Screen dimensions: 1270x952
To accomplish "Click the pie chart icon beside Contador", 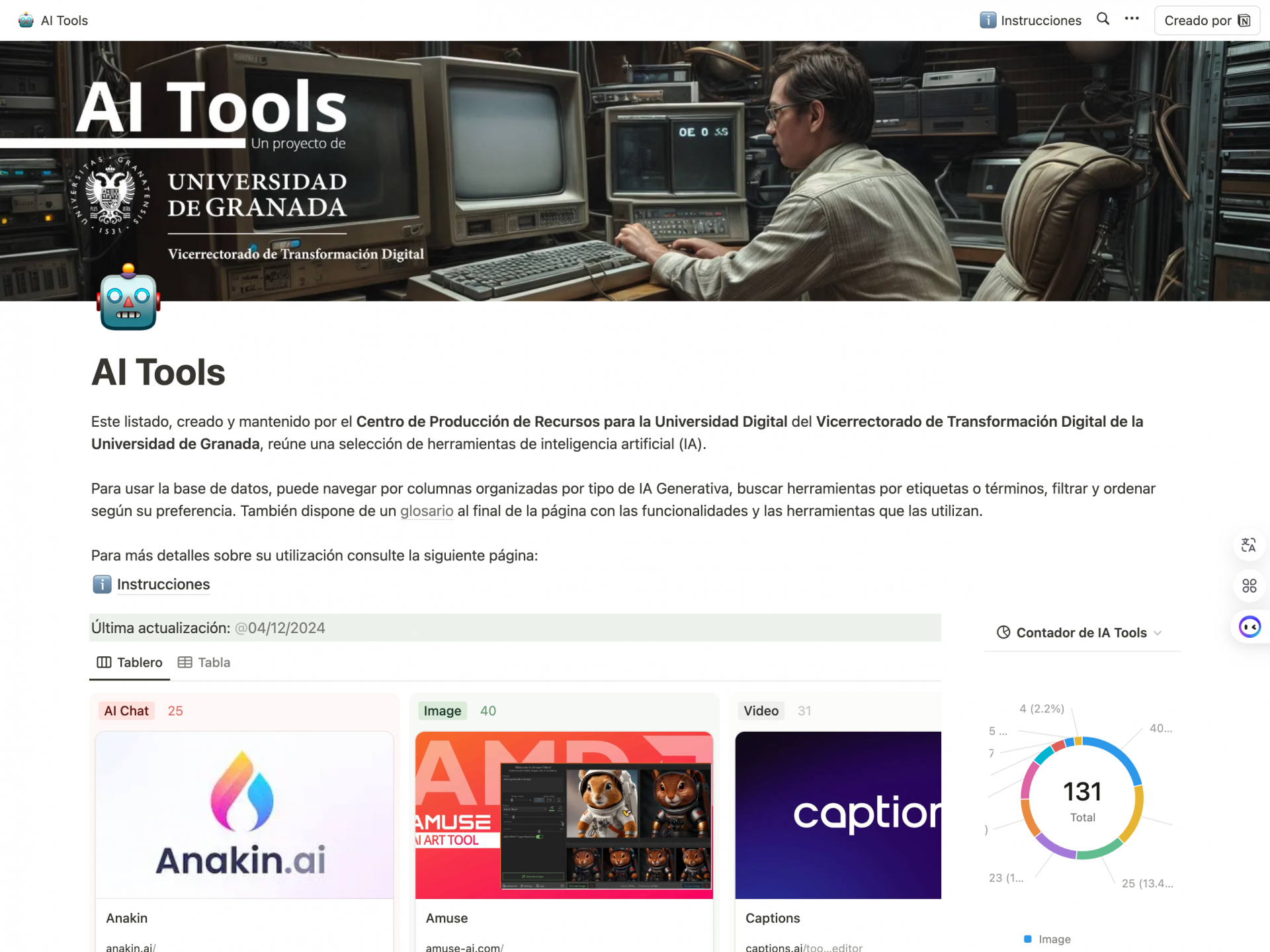I will pyautogui.click(x=1003, y=632).
